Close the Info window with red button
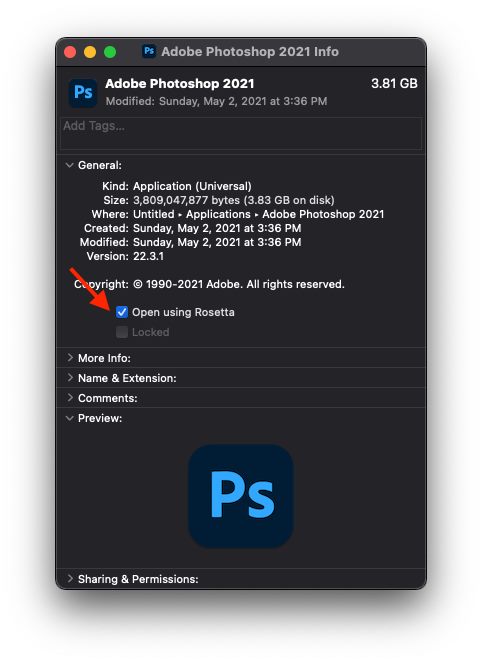The height and width of the screenshot is (663, 482). click(70, 52)
